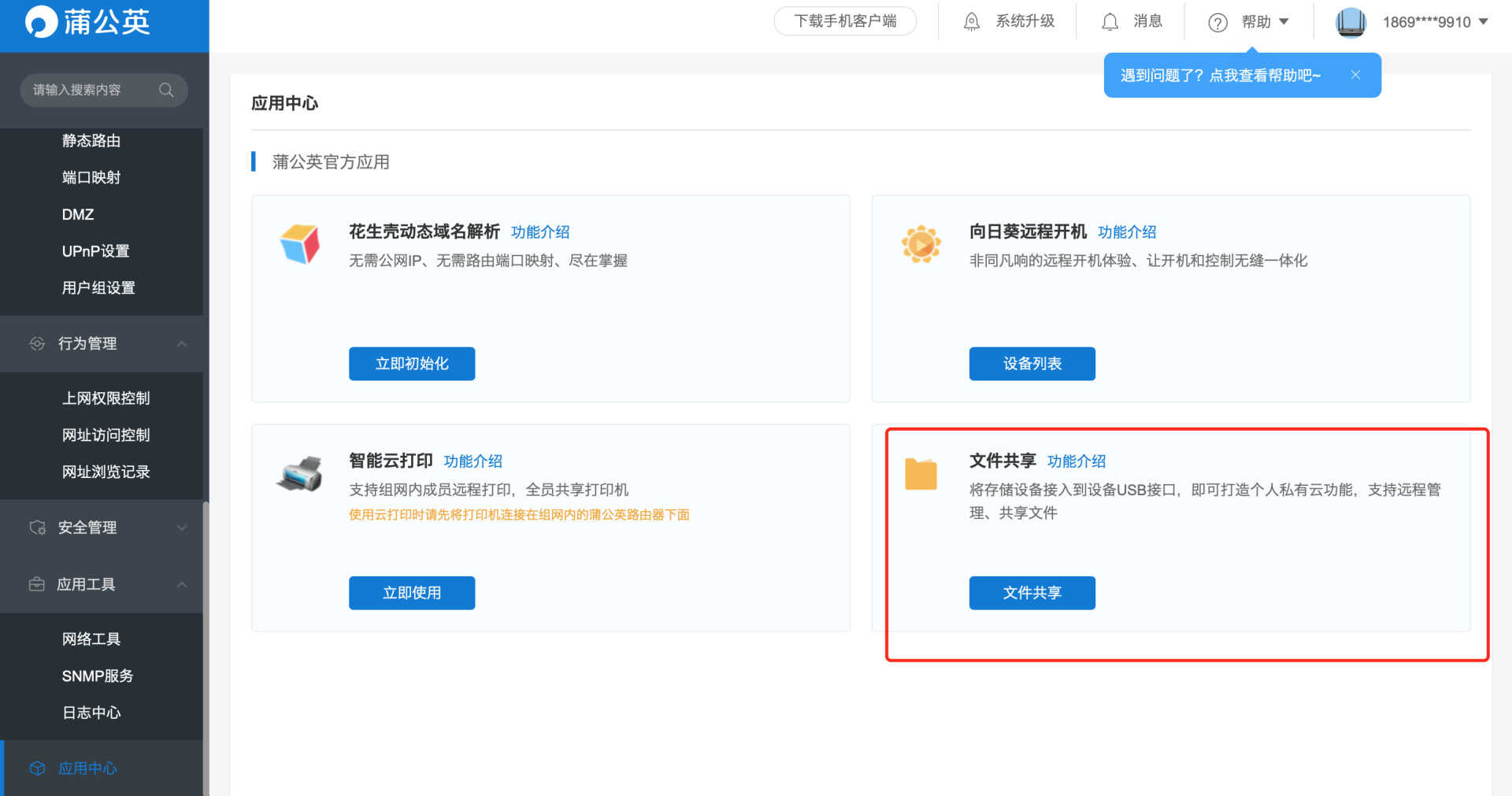Viewport: 1512px width, 796px height.
Task: Click the user avatar icon
Action: pos(1351,22)
